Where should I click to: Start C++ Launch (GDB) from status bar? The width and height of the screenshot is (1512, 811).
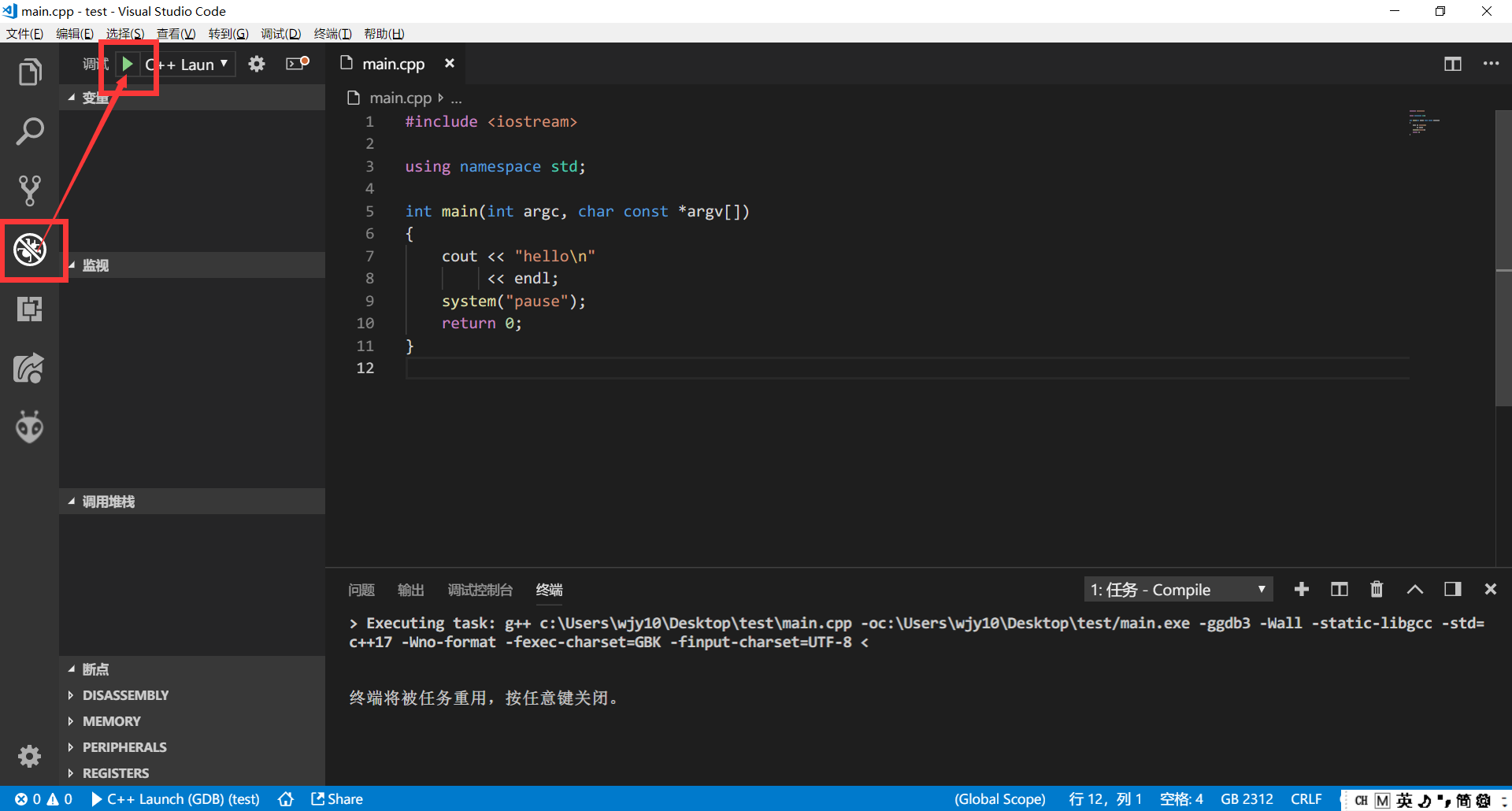(176, 799)
